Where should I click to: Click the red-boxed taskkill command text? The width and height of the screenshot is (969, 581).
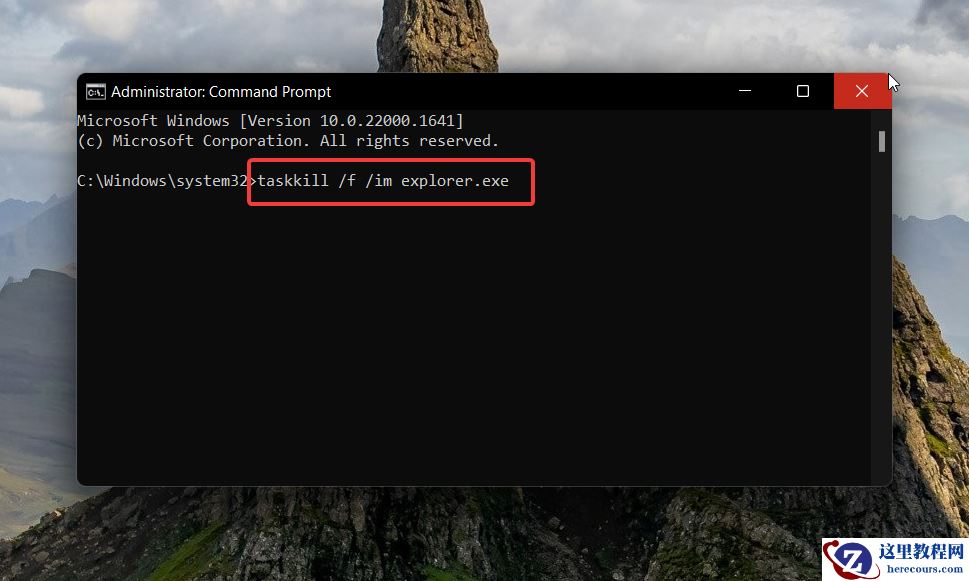(390, 181)
